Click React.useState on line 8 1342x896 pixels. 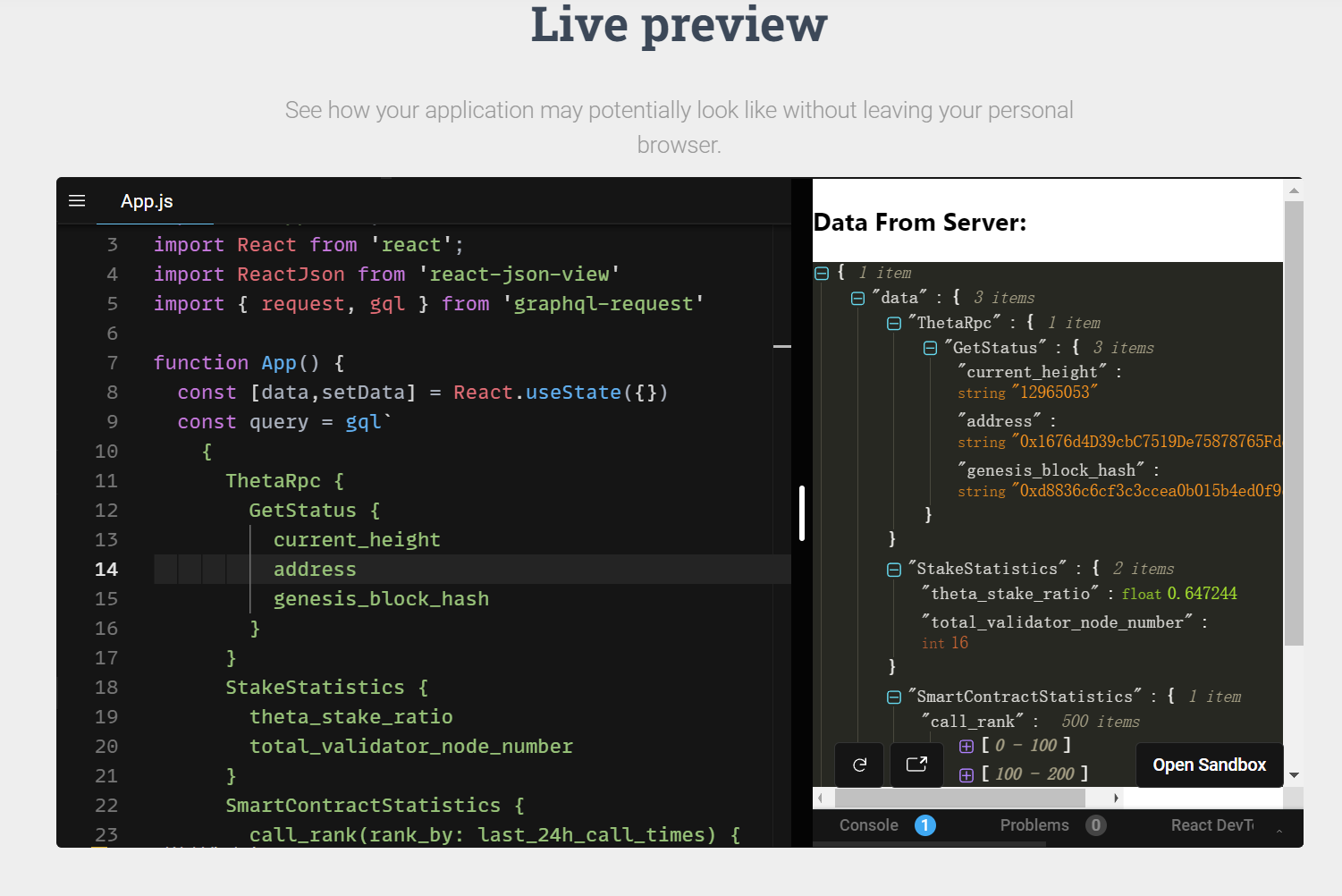click(x=537, y=393)
